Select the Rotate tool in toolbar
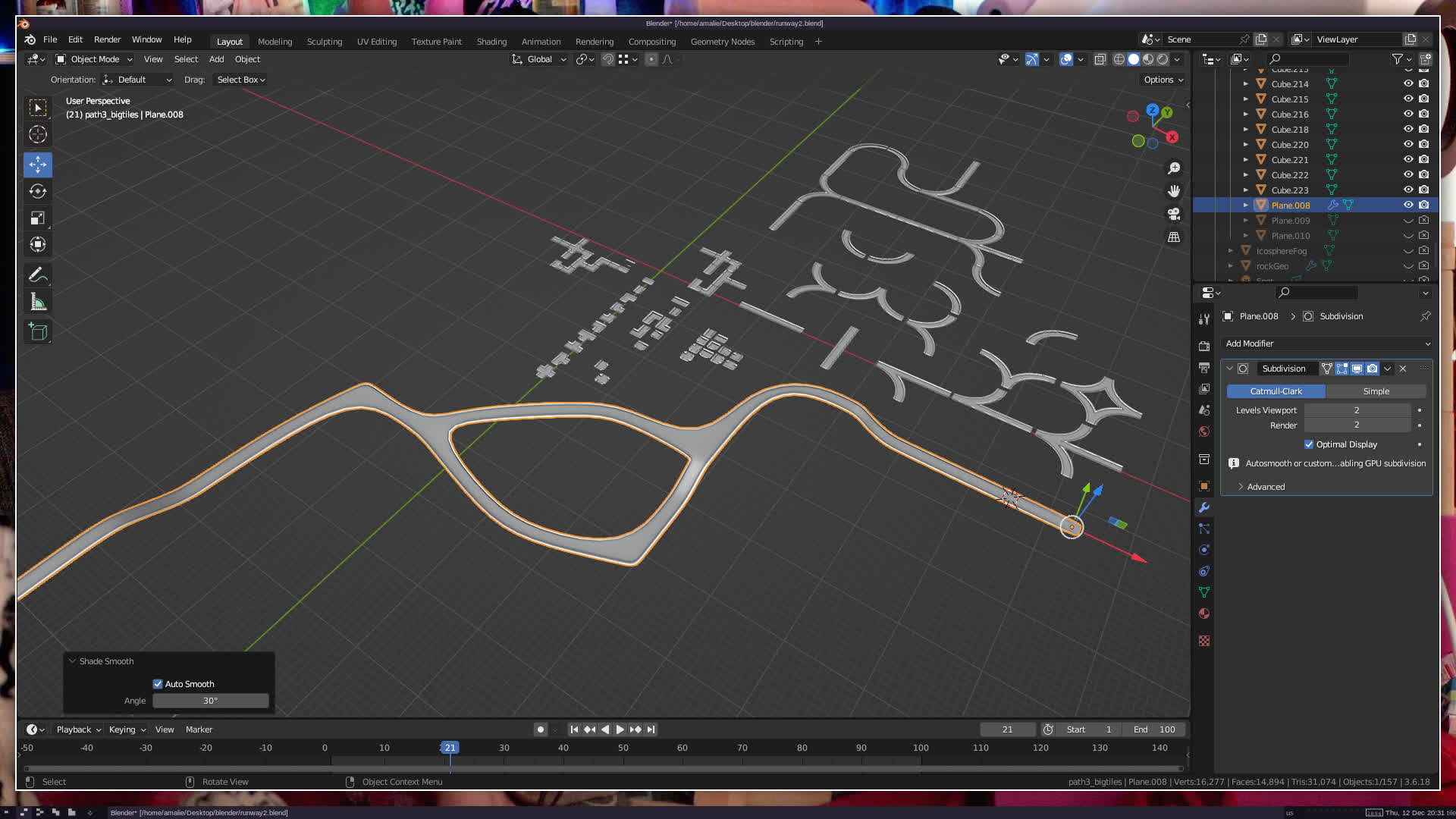 click(x=38, y=191)
